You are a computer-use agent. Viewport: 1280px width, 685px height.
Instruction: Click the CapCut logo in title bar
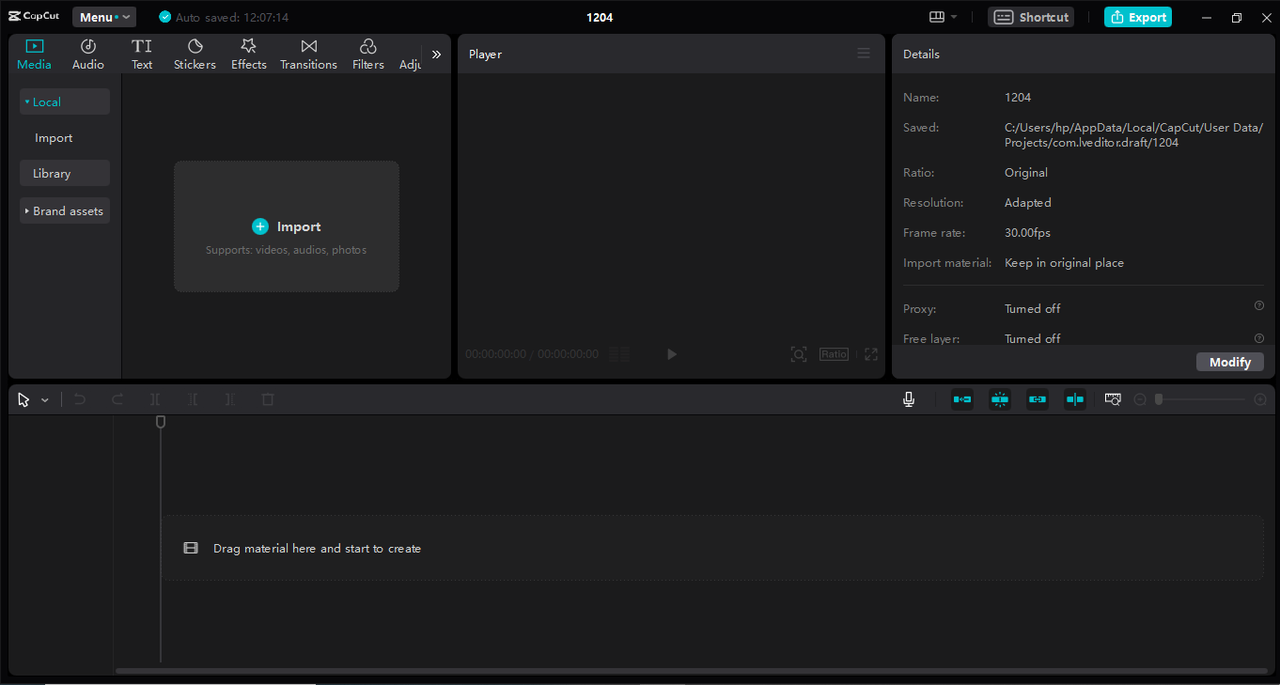34,17
